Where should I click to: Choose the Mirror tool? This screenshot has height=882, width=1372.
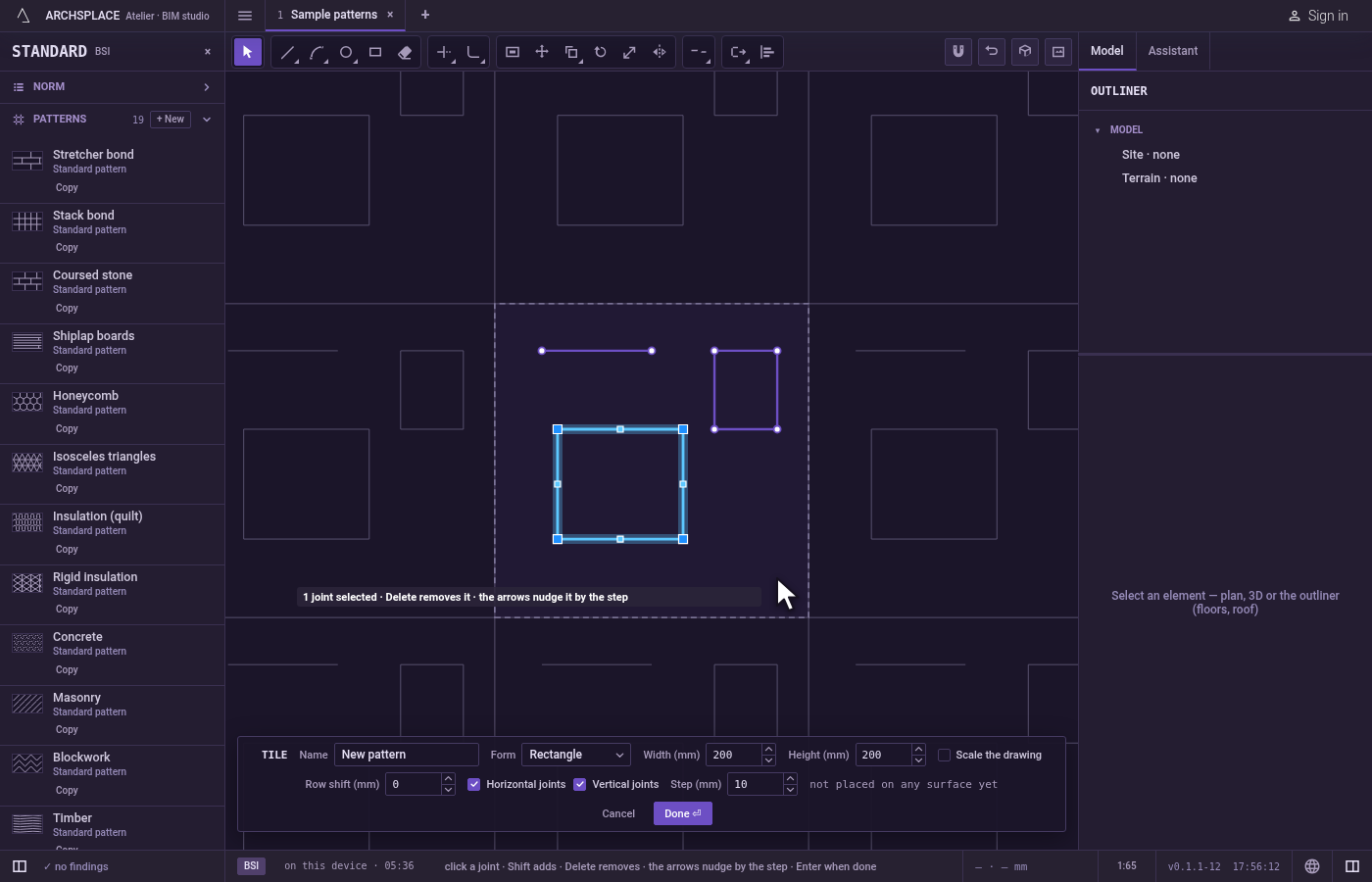point(660,52)
